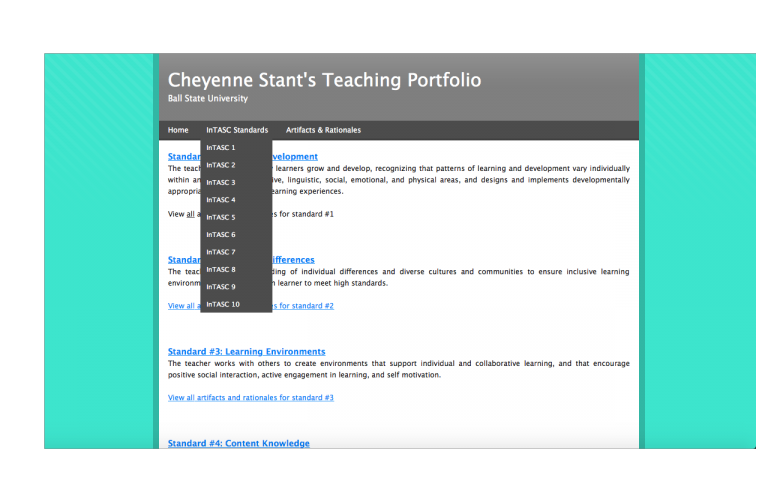Click the standard #2 artifacts and rationales link
Image resolution: width=768 pixels, height=480 pixels.
[x=302, y=306]
